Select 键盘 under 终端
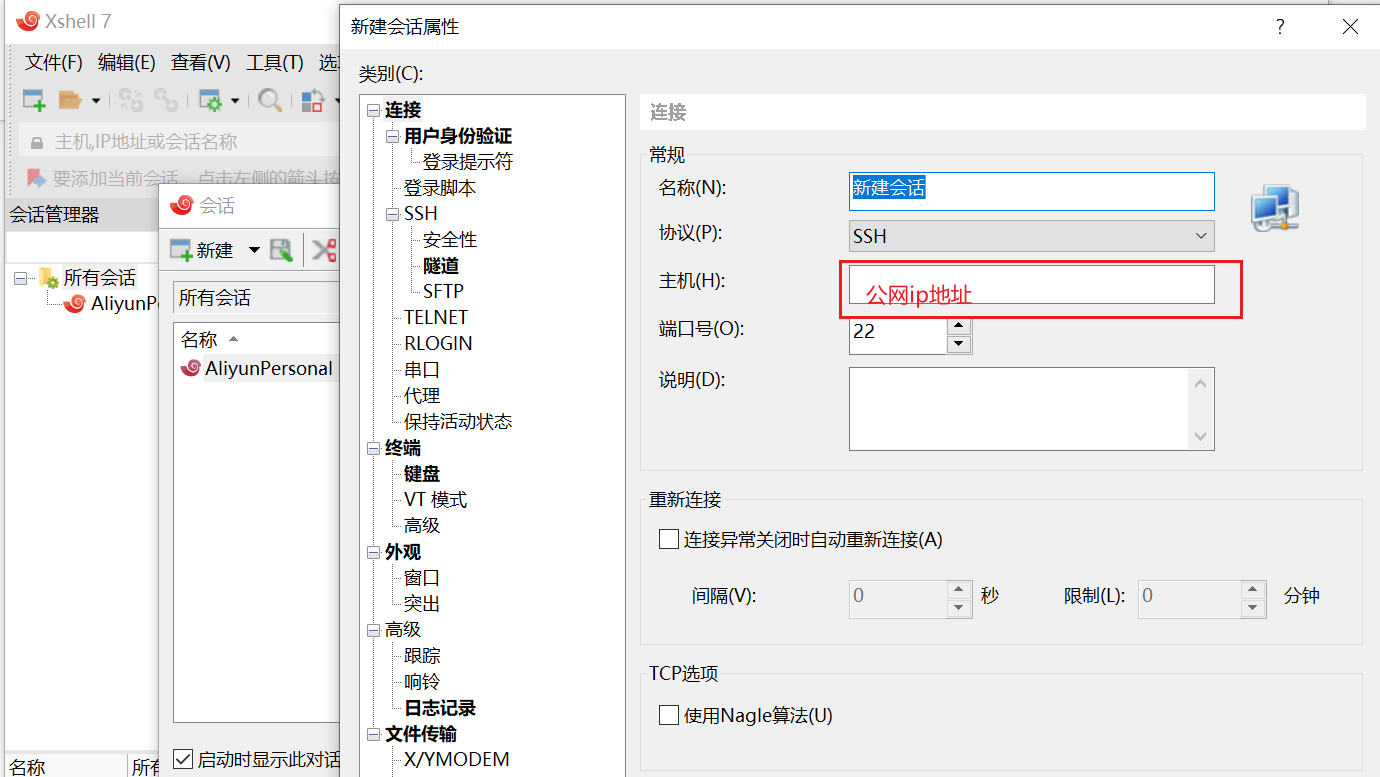Image resolution: width=1380 pixels, height=777 pixels. point(422,474)
